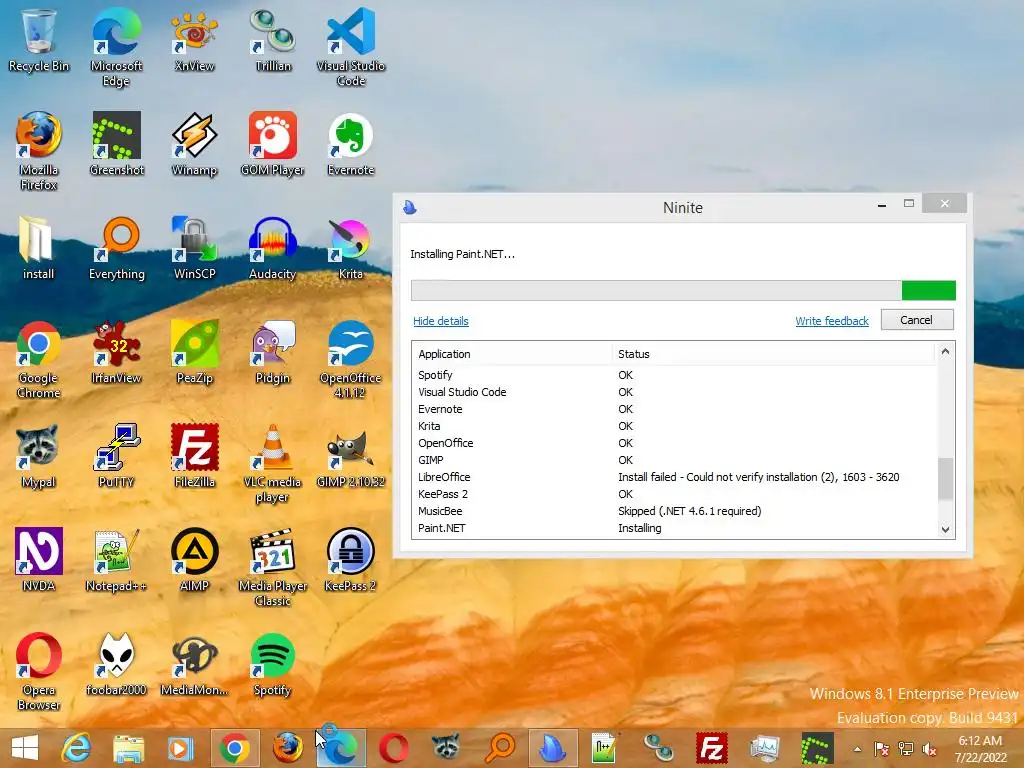Select the Pidgin desktop icon

coord(272,351)
